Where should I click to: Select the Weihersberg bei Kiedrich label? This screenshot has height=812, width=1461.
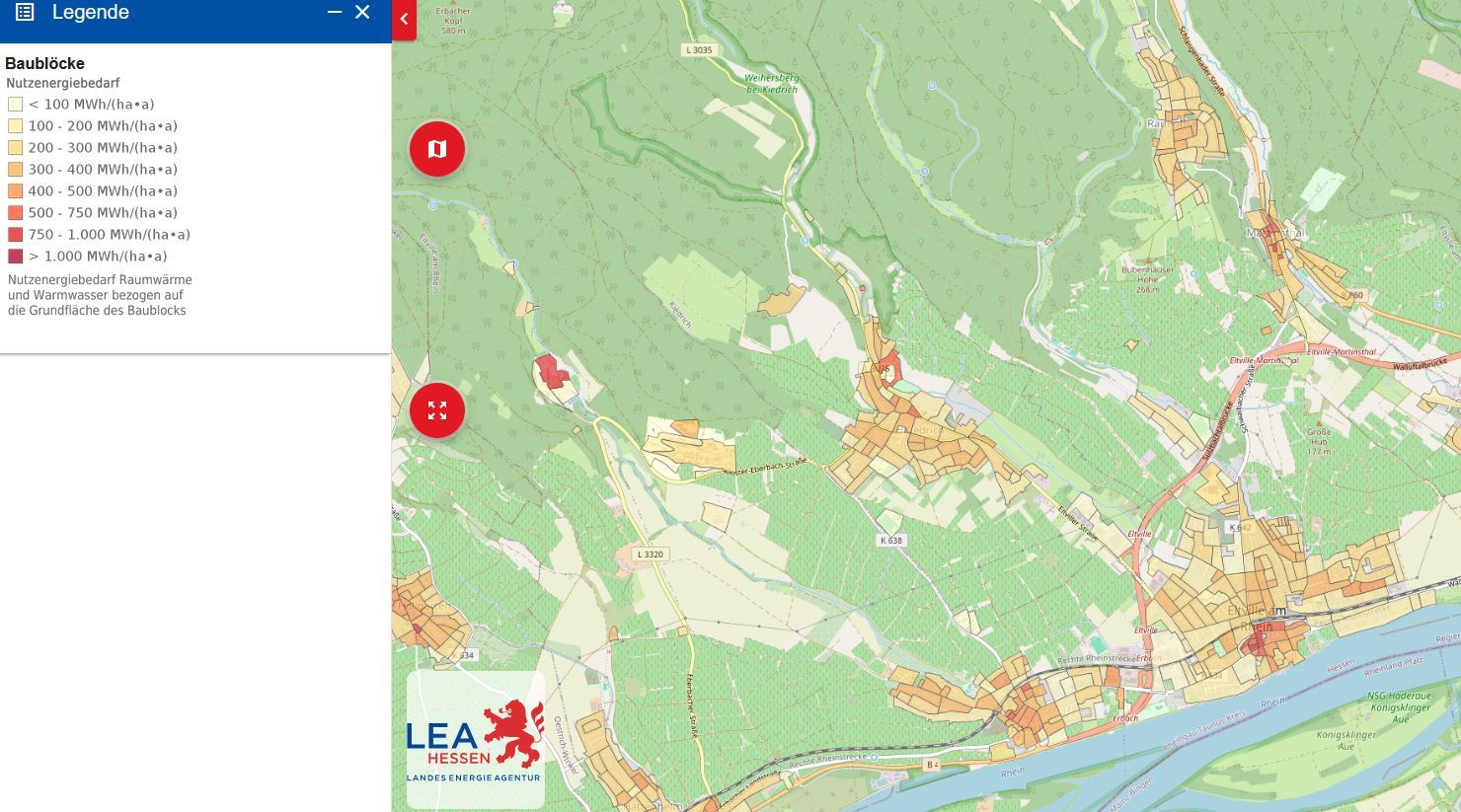pyautogui.click(x=771, y=84)
